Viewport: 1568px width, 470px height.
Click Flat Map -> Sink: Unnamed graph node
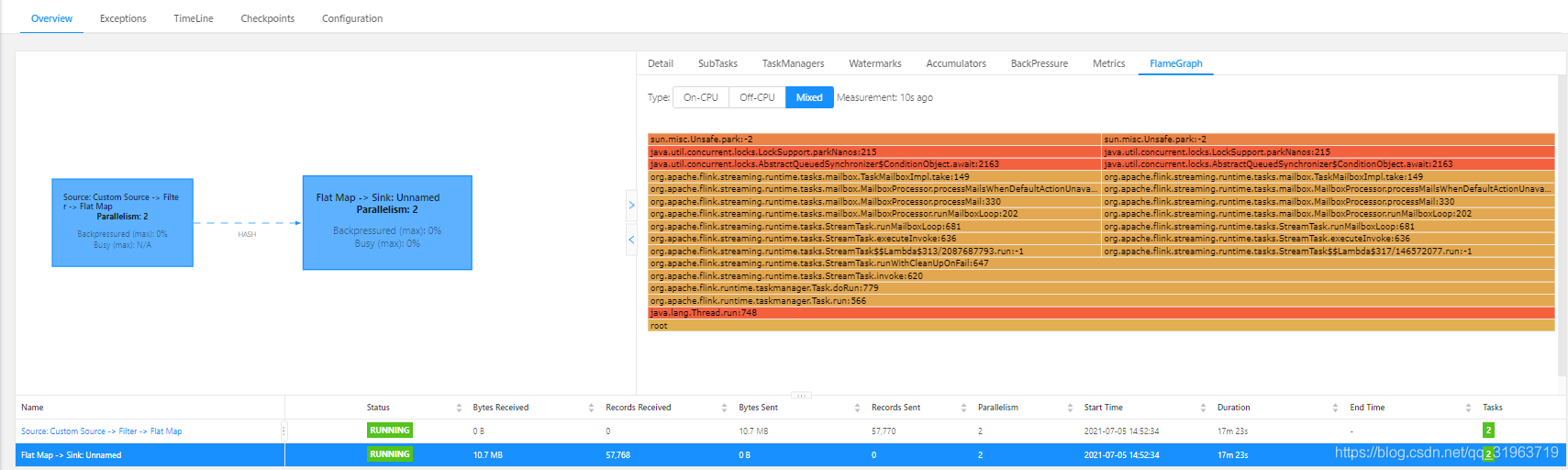pos(387,222)
